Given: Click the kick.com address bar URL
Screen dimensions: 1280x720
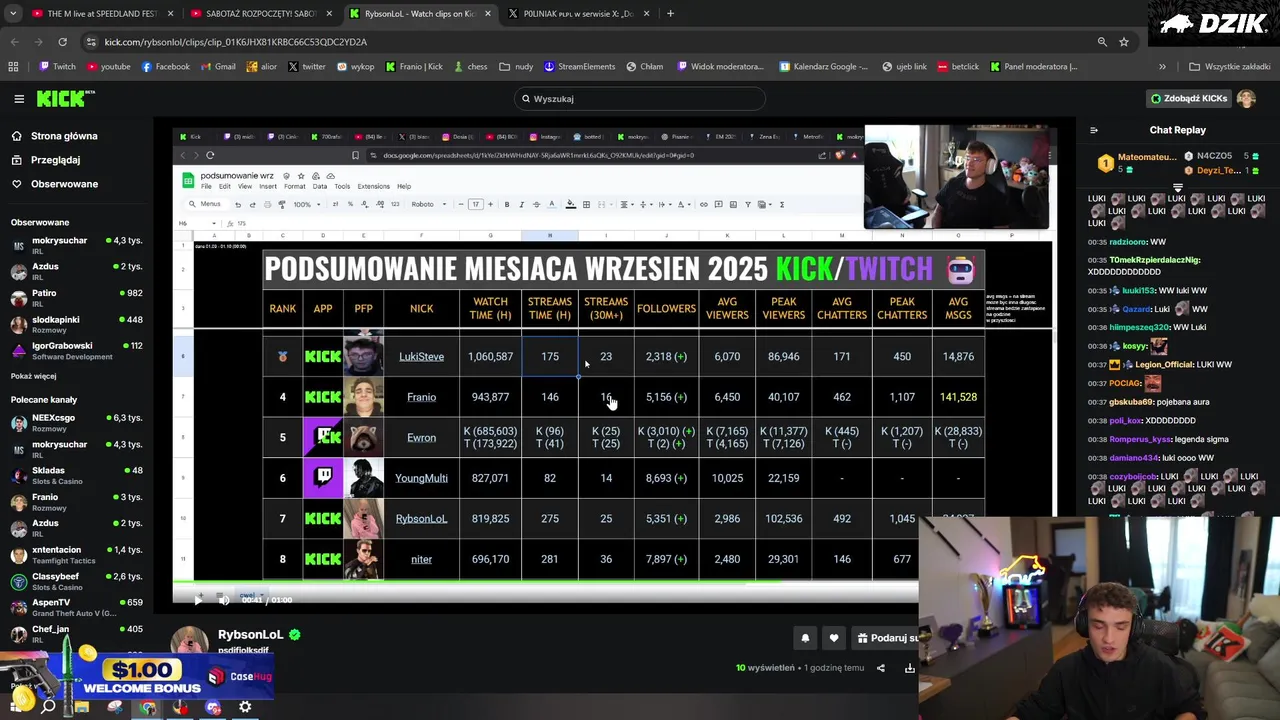Looking at the screenshot, I should [x=235, y=42].
